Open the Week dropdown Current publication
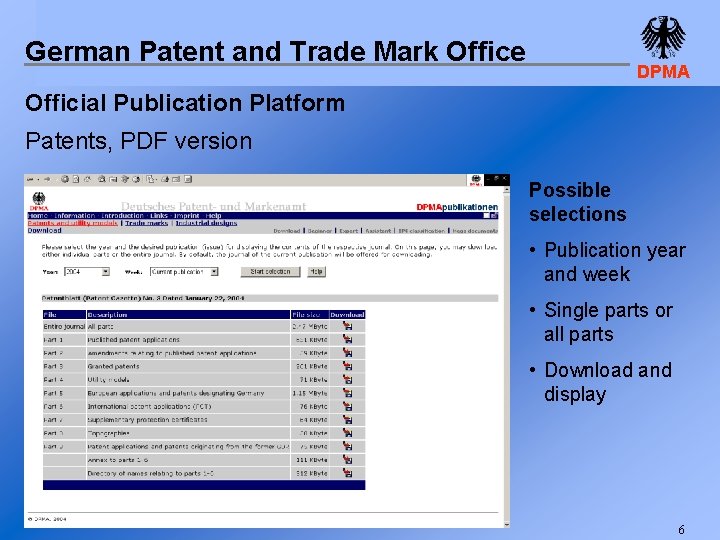The height and width of the screenshot is (540, 720). click(184, 272)
